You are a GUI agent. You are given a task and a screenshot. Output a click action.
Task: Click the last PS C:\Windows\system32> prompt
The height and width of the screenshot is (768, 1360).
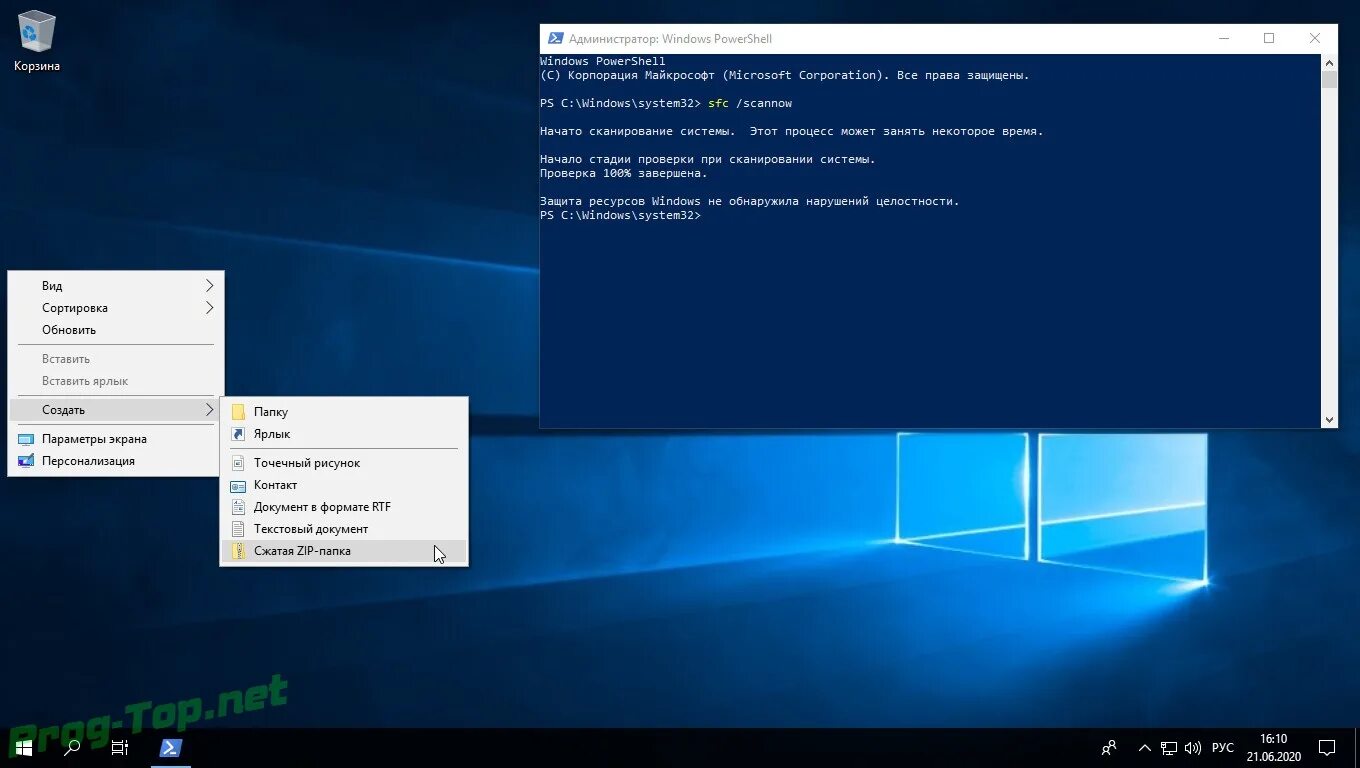[621, 215]
